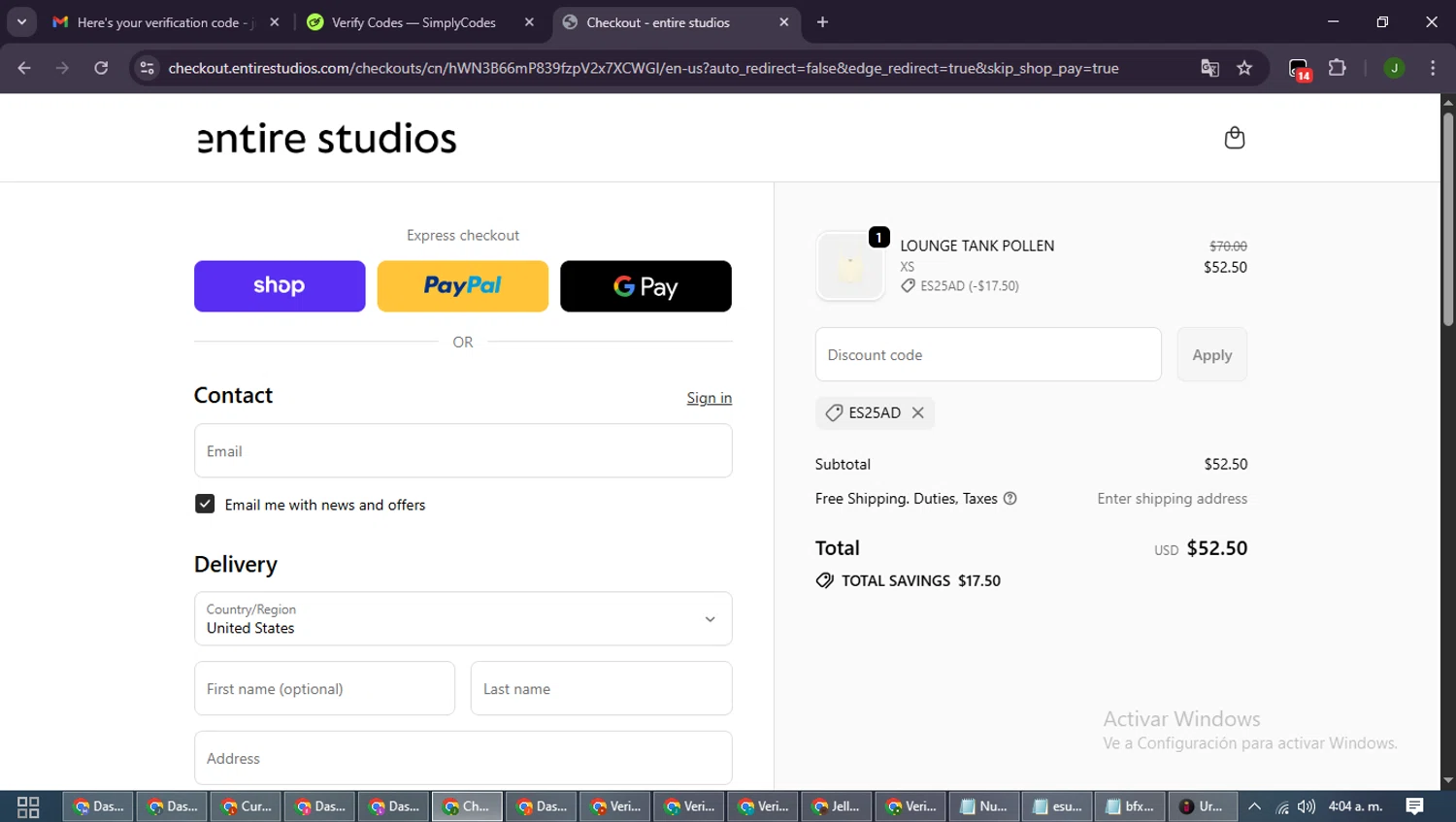Viewport: 1456px width, 822px height.
Task: Open the 'esu...' Notepad taskbar window
Action: tap(1057, 806)
